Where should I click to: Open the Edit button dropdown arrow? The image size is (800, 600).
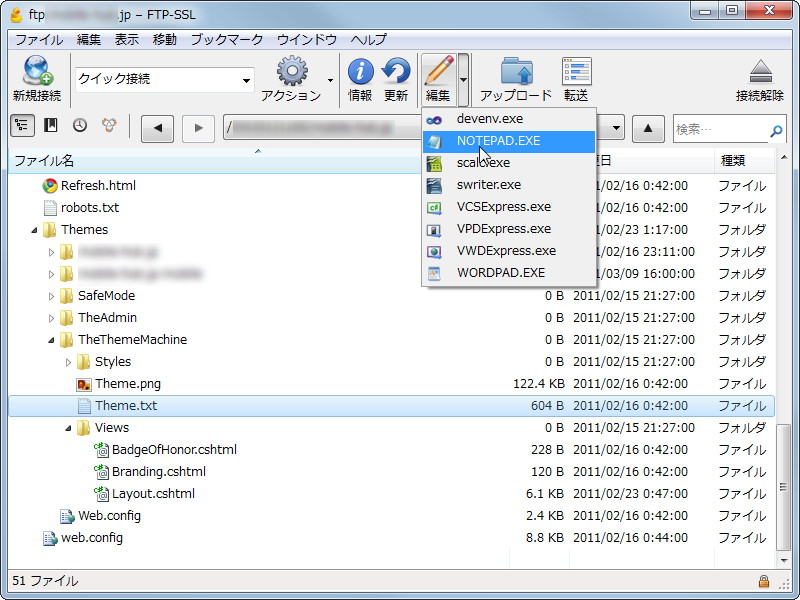[x=463, y=80]
